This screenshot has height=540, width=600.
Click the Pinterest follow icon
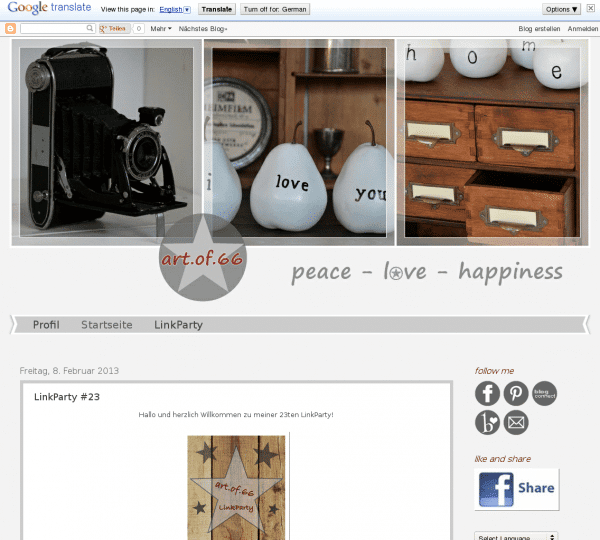coord(516,394)
